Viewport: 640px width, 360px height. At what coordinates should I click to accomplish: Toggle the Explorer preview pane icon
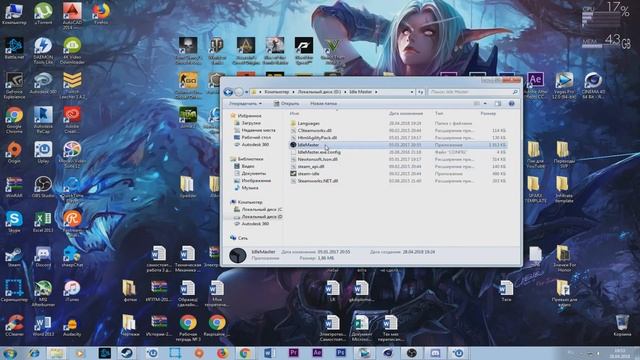coord(498,104)
